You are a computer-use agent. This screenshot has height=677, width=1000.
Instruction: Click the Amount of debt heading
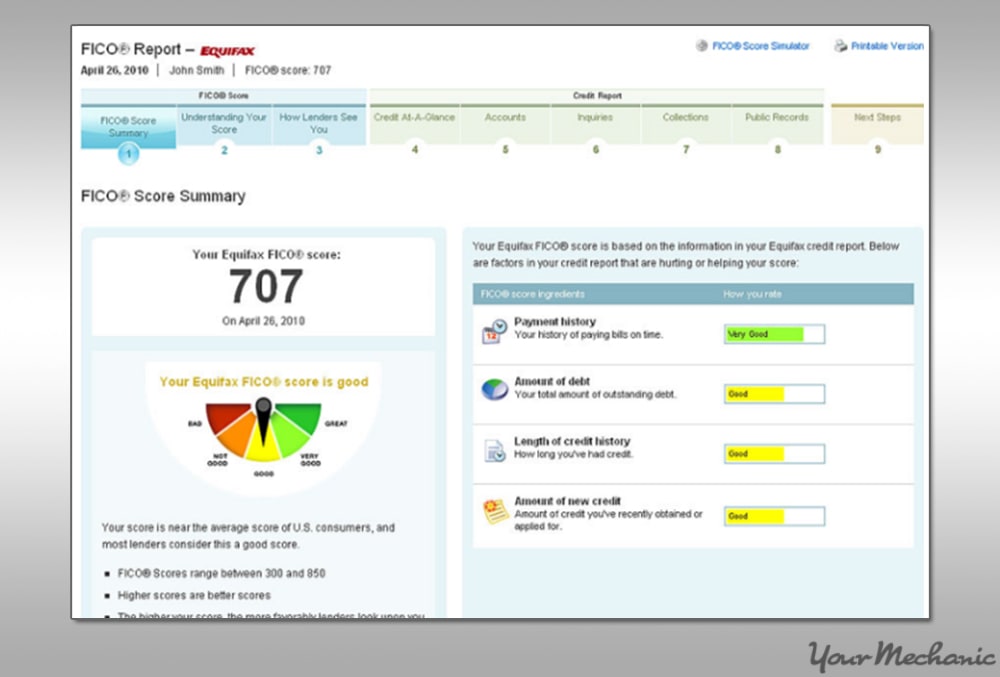(552, 381)
